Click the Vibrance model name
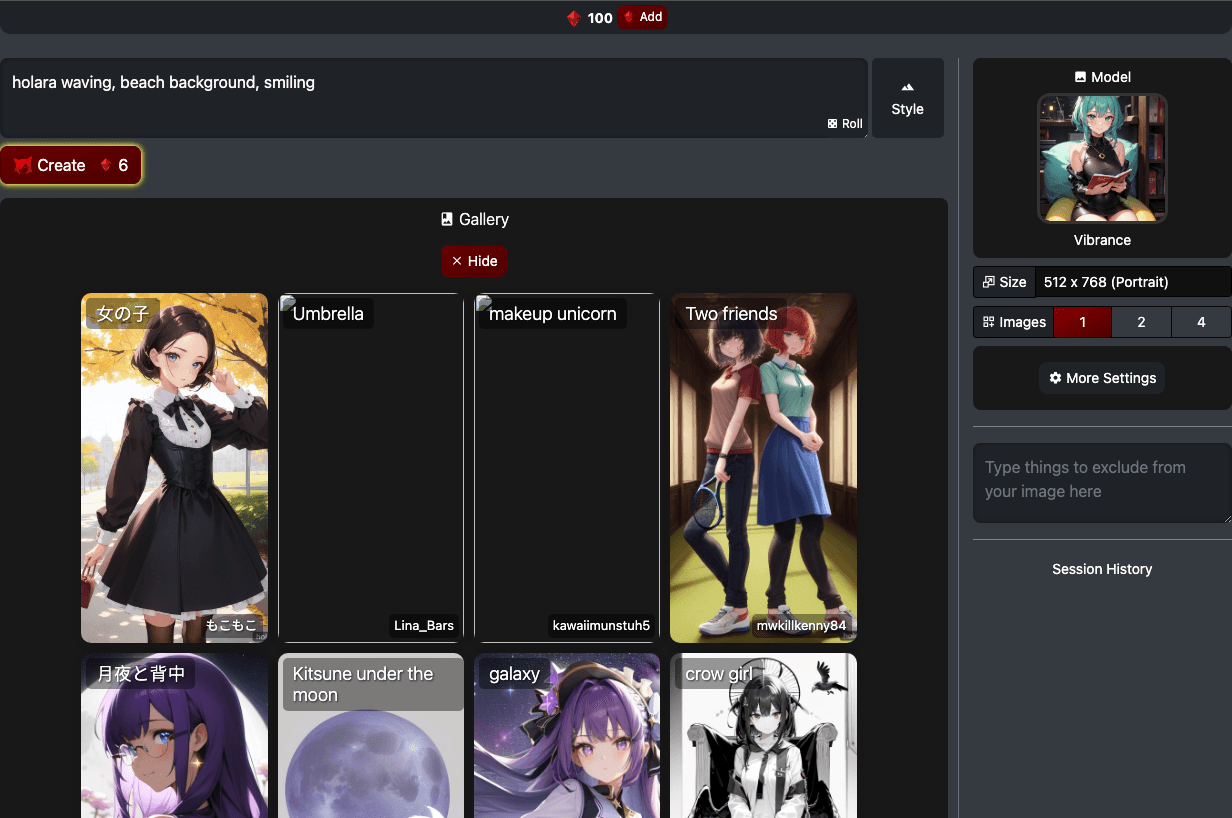Screen dimensions: 1232x818 (1102, 240)
